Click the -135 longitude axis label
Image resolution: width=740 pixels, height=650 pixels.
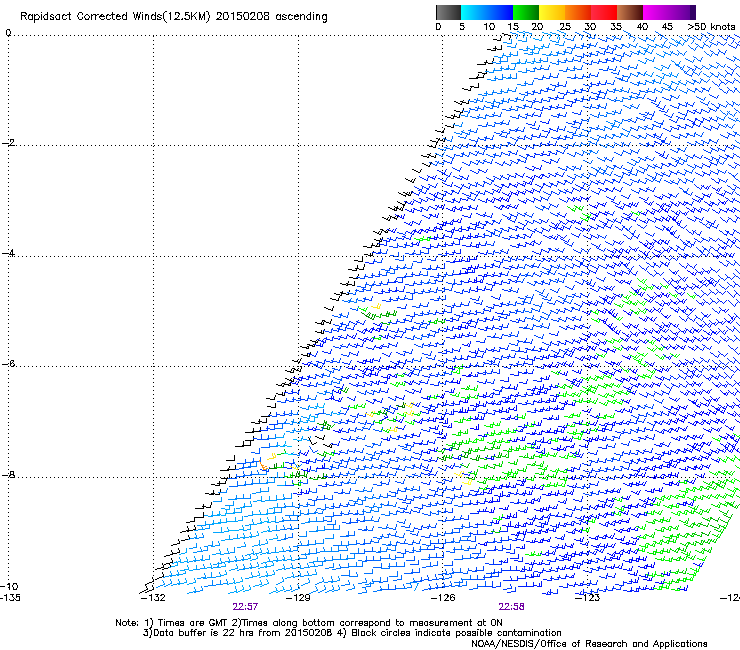[x=10, y=598]
